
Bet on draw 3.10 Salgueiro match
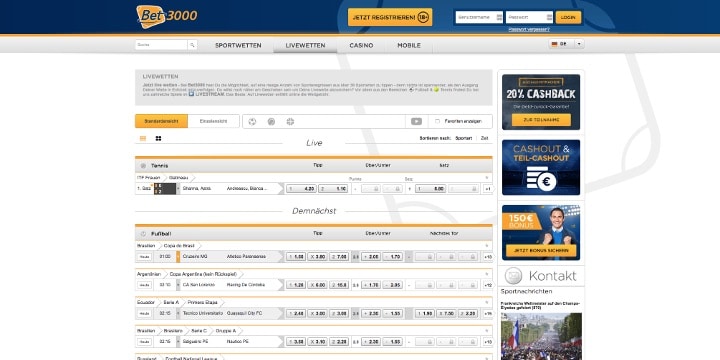(318, 342)
